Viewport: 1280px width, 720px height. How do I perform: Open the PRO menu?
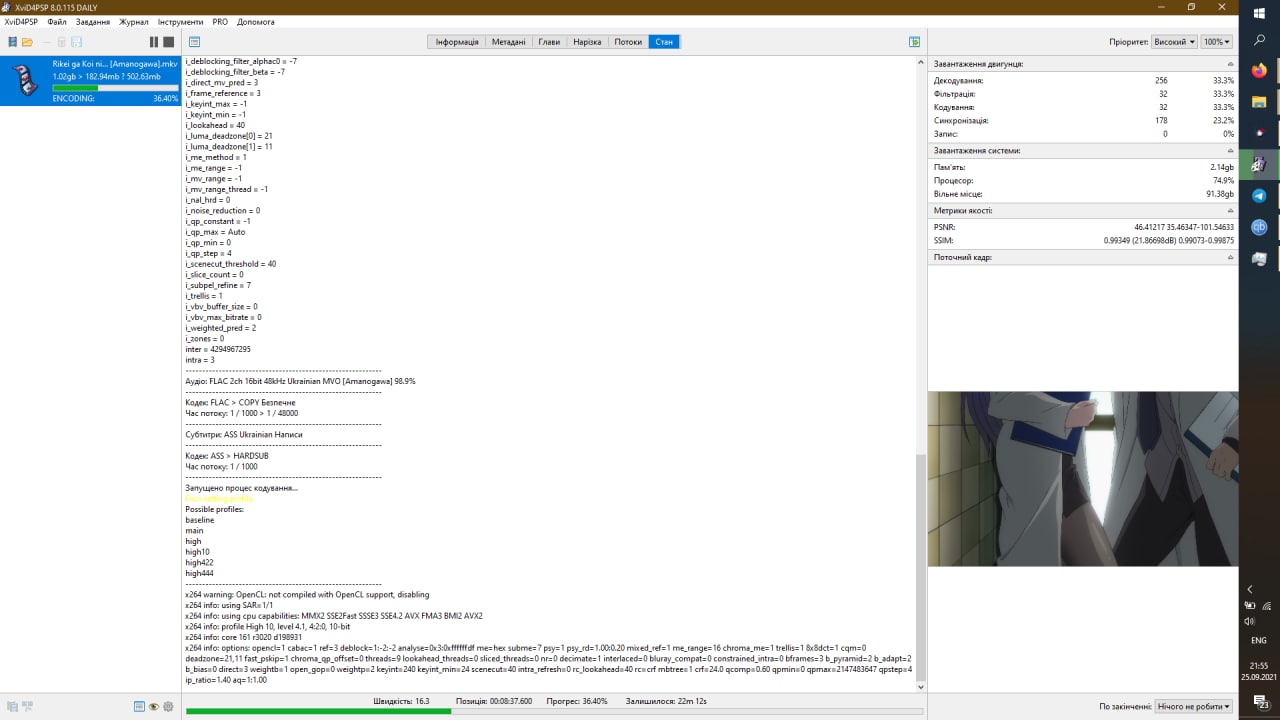coord(220,21)
